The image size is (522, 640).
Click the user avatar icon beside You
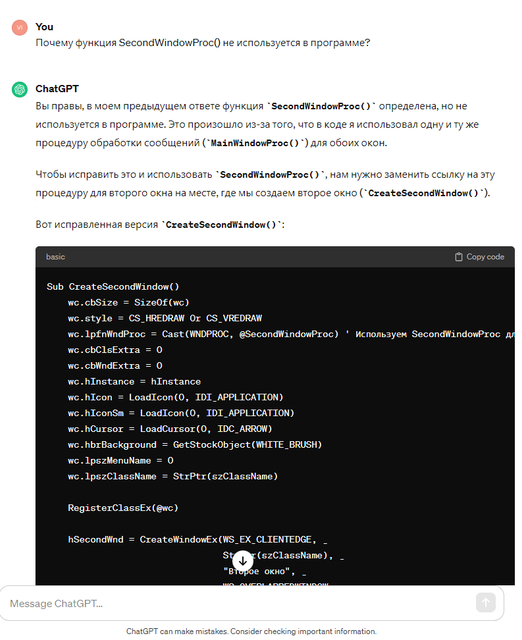(x=19, y=27)
